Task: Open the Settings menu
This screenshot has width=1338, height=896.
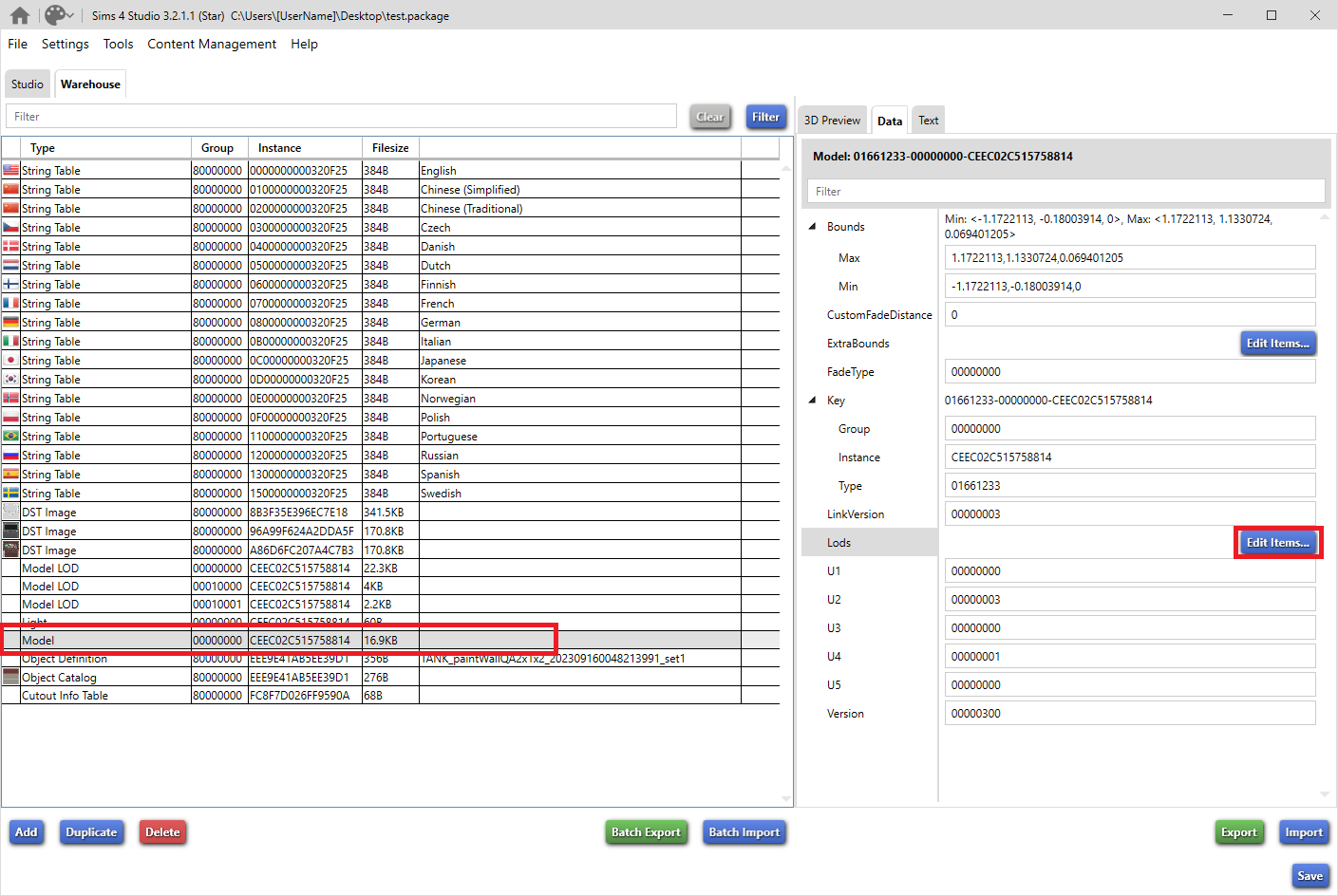Action: click(x=66, y=44)
